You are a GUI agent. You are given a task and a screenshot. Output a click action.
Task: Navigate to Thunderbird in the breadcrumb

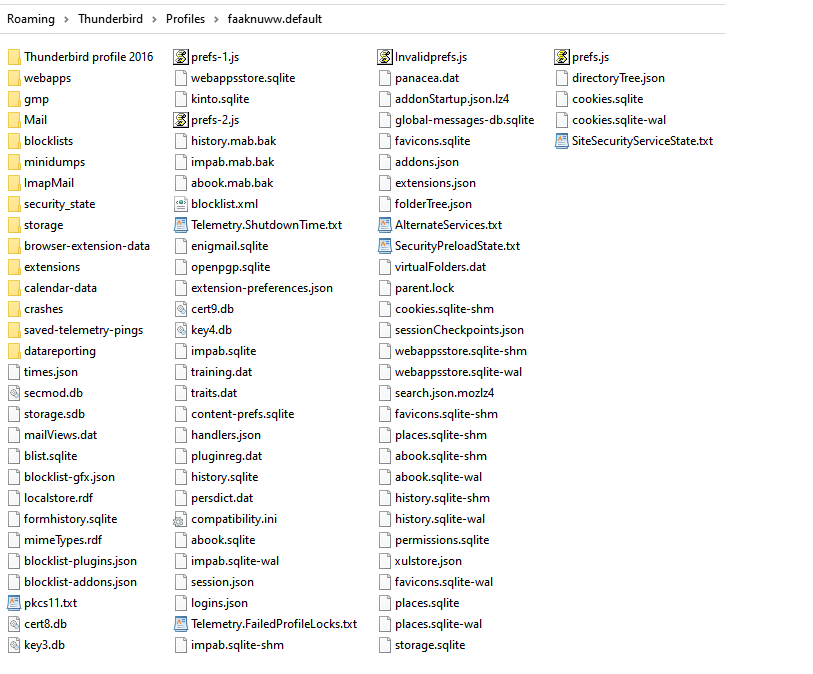(x=110, y=19)
